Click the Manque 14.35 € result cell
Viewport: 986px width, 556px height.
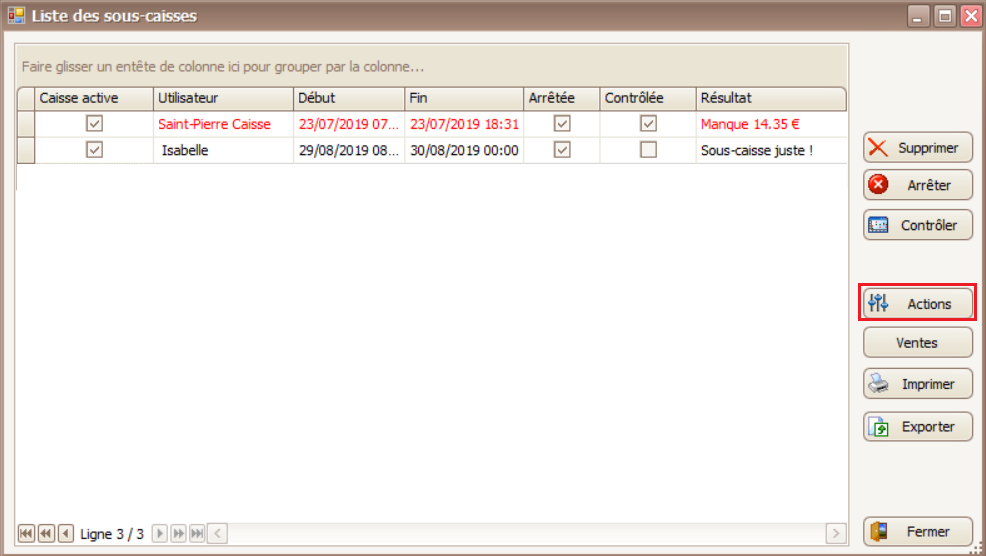click(772, 124)
